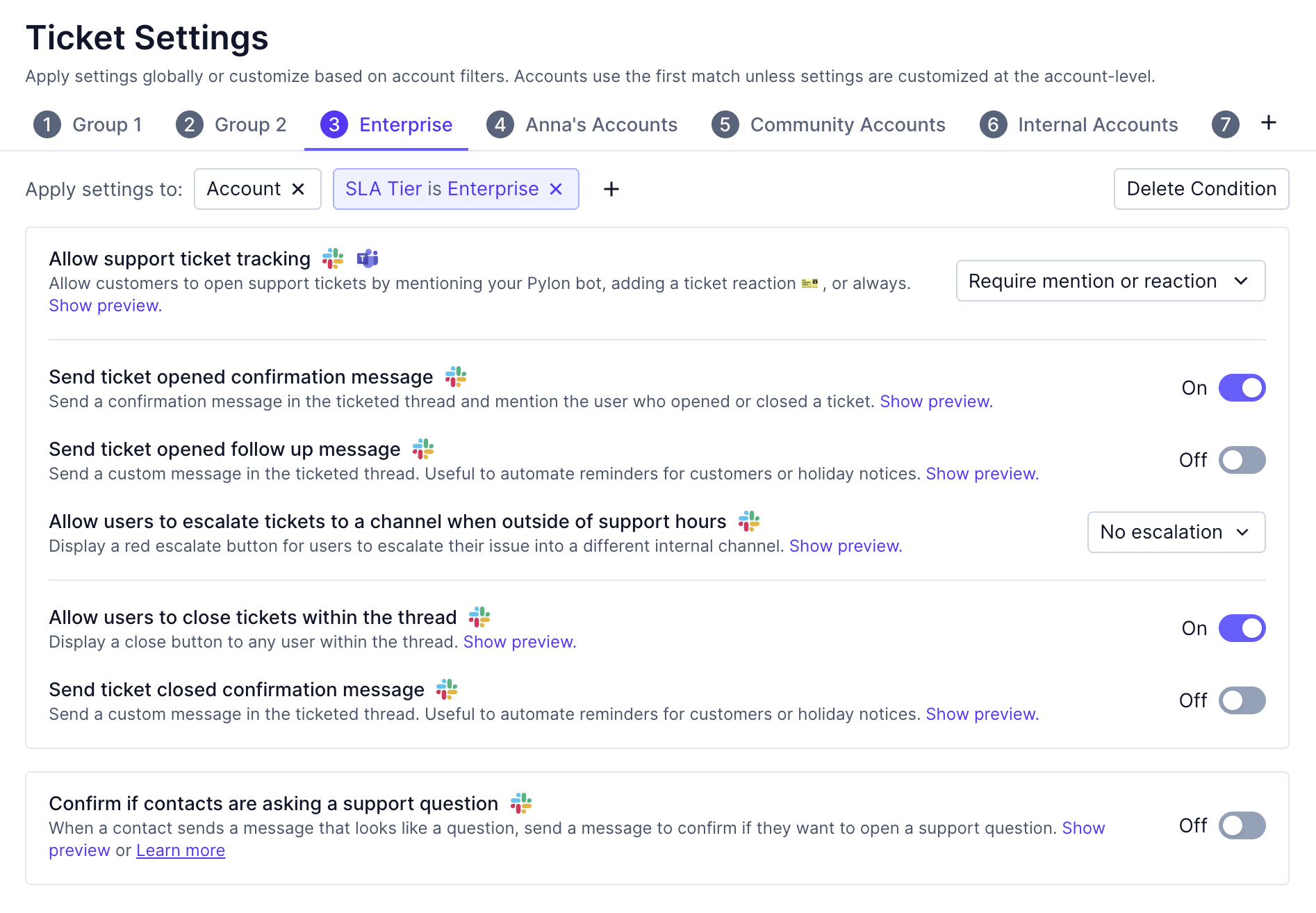Turn on ticket closed confirmation message
Screen dimensions: 1316x913
[x=1242, y=700]
